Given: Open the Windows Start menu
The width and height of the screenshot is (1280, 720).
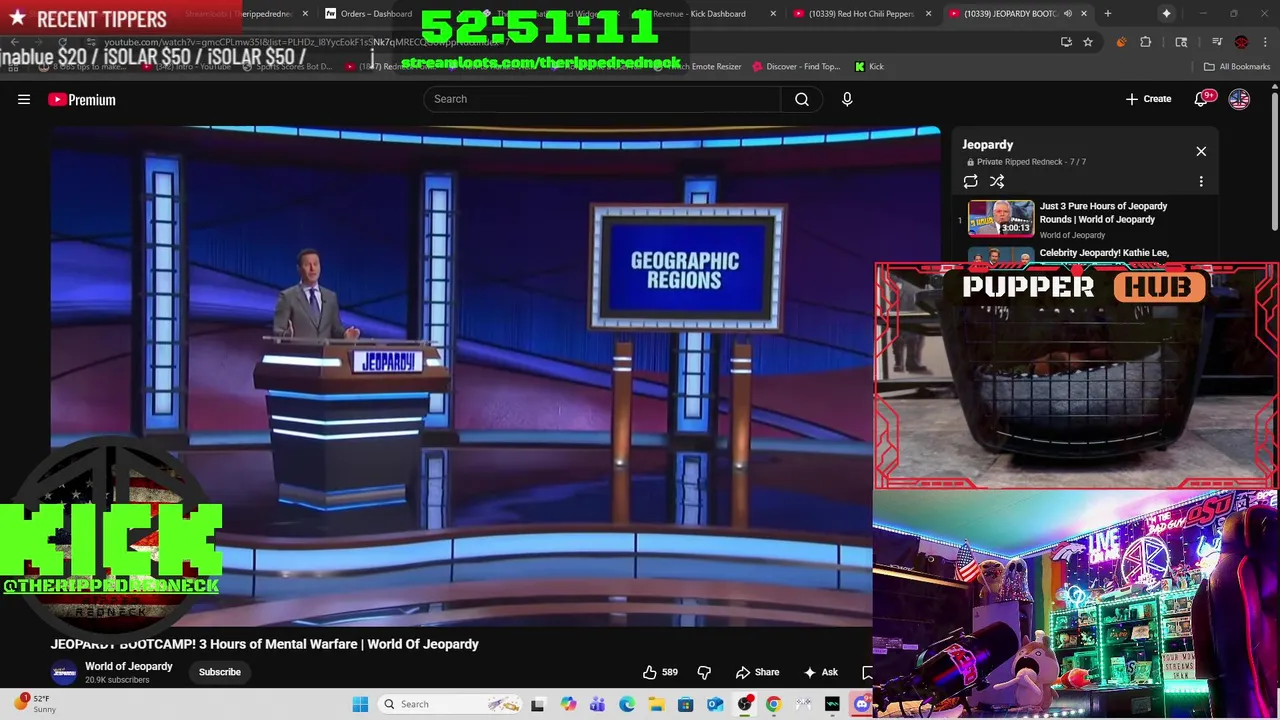Looking at the screenshot, I should (x=360, y=704).
